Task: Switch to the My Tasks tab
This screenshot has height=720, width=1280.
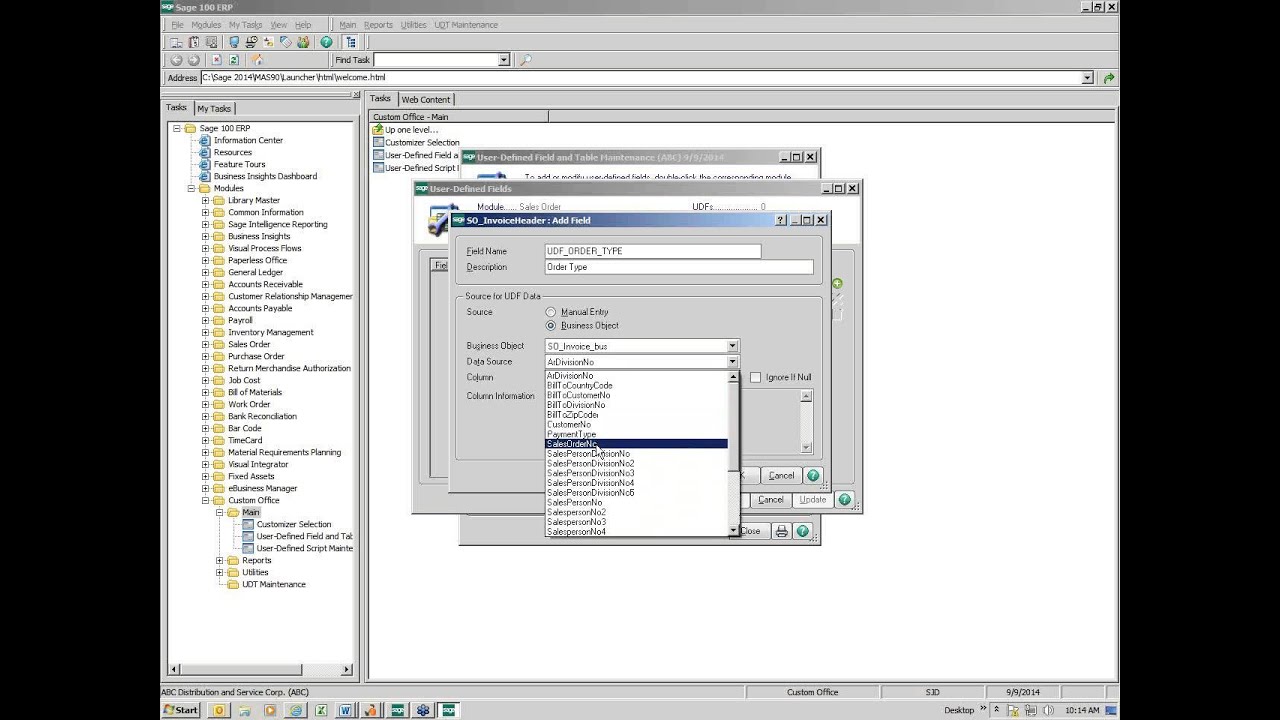Action: pos(213,108)
